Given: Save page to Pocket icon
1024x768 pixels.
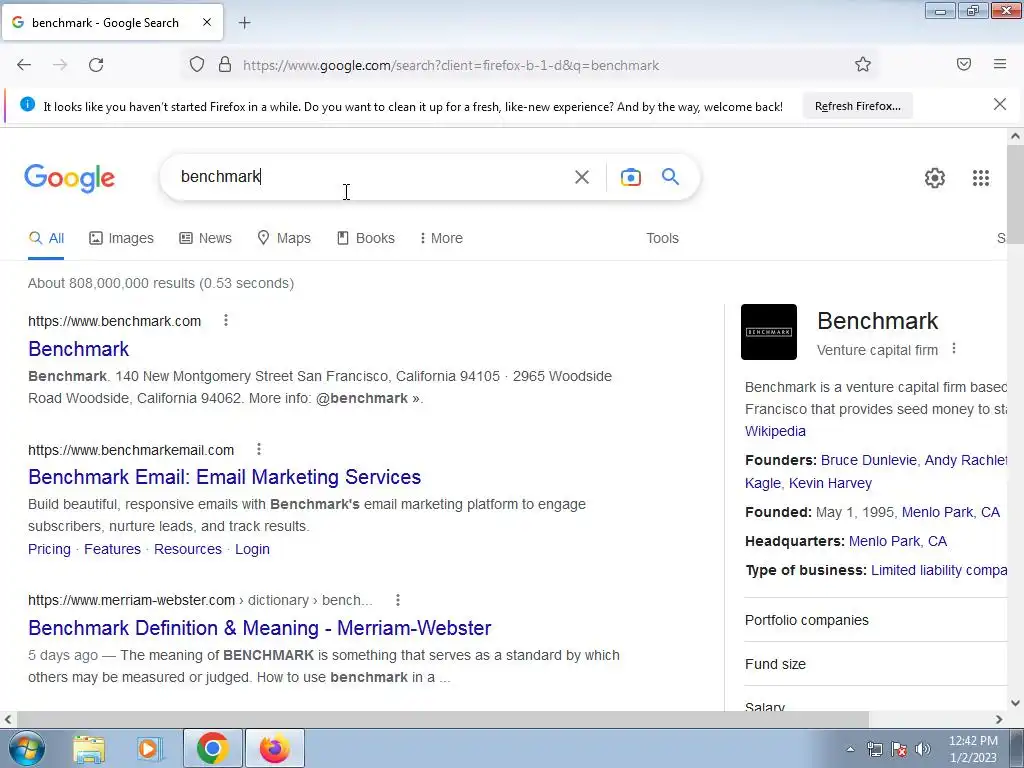Looking at the screenshot, I should click(964, 64).
